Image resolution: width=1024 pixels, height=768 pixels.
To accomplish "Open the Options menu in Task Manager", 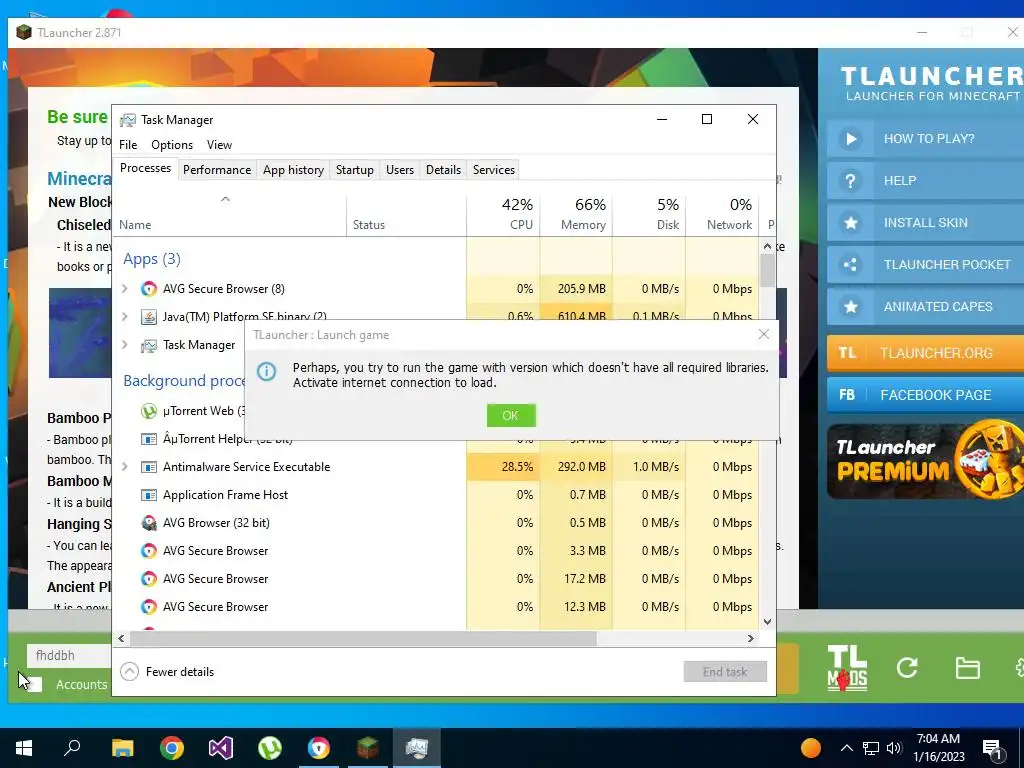I will click(x=172, y=145).
